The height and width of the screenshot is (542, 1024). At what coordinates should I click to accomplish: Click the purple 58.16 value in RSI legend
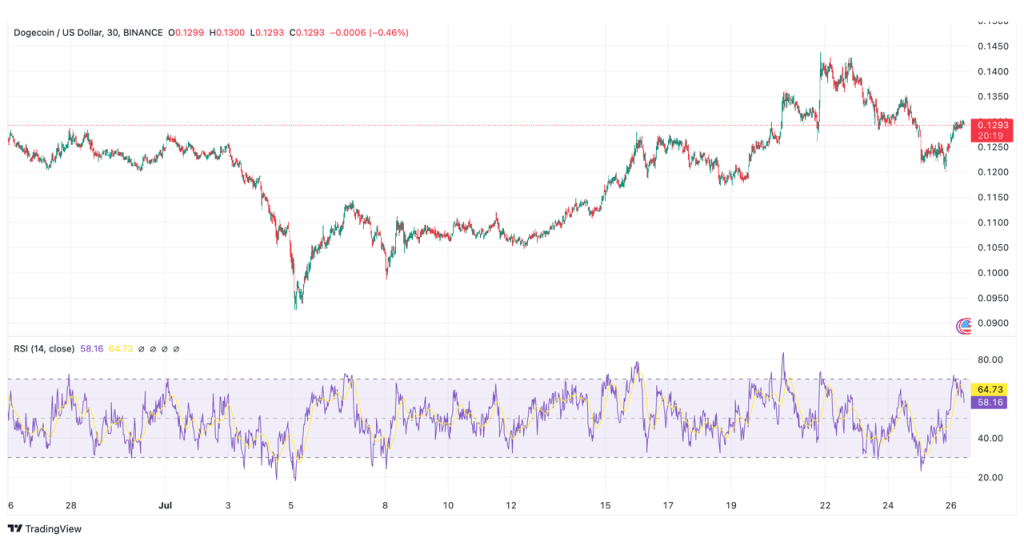91,349
